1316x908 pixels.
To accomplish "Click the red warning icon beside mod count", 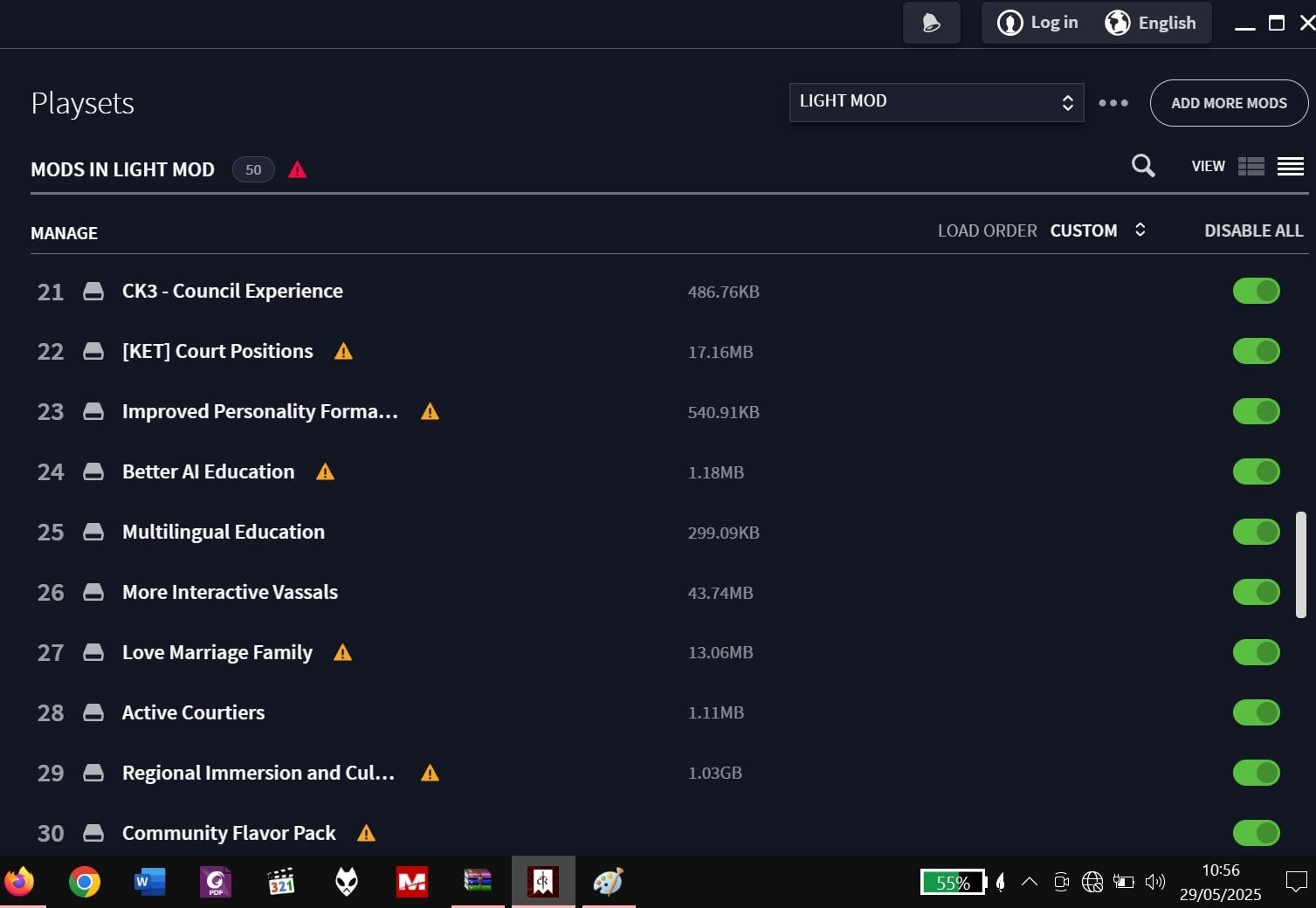I will [298, 169].
